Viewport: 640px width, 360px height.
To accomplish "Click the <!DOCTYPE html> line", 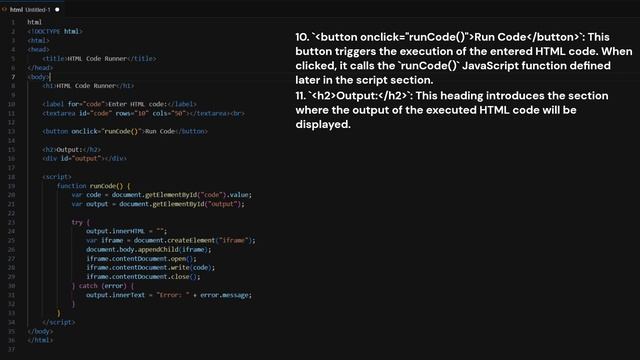I will (55, 31).
